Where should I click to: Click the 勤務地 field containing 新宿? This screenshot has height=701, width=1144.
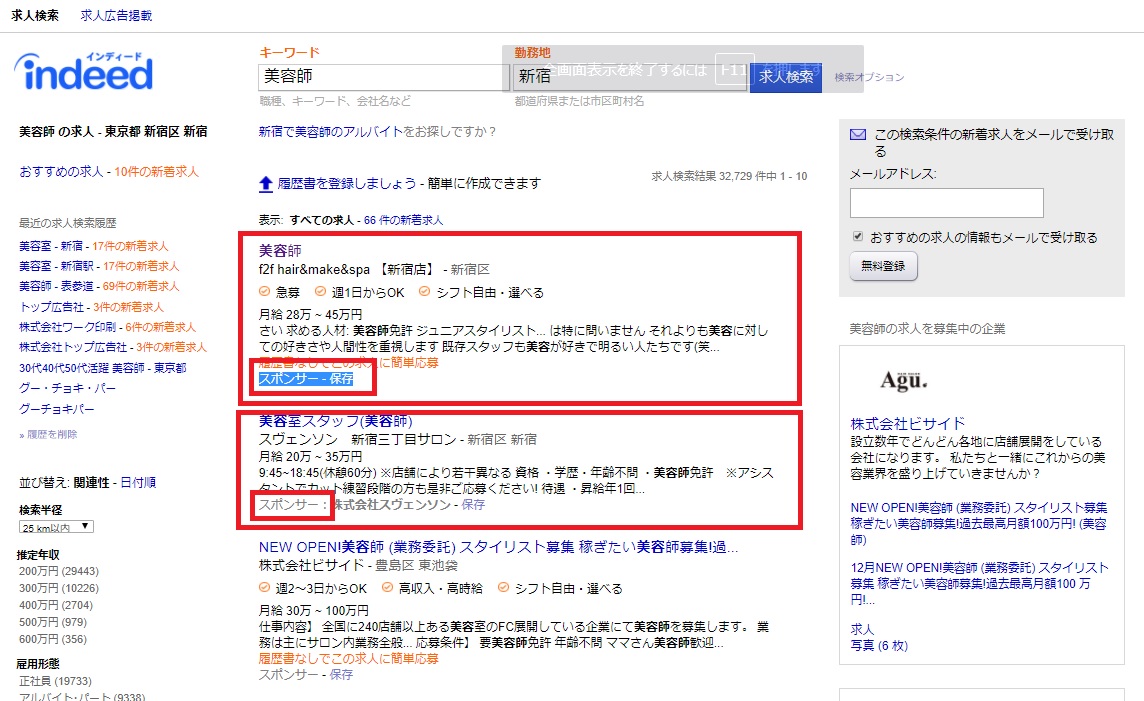coord(630,77)
